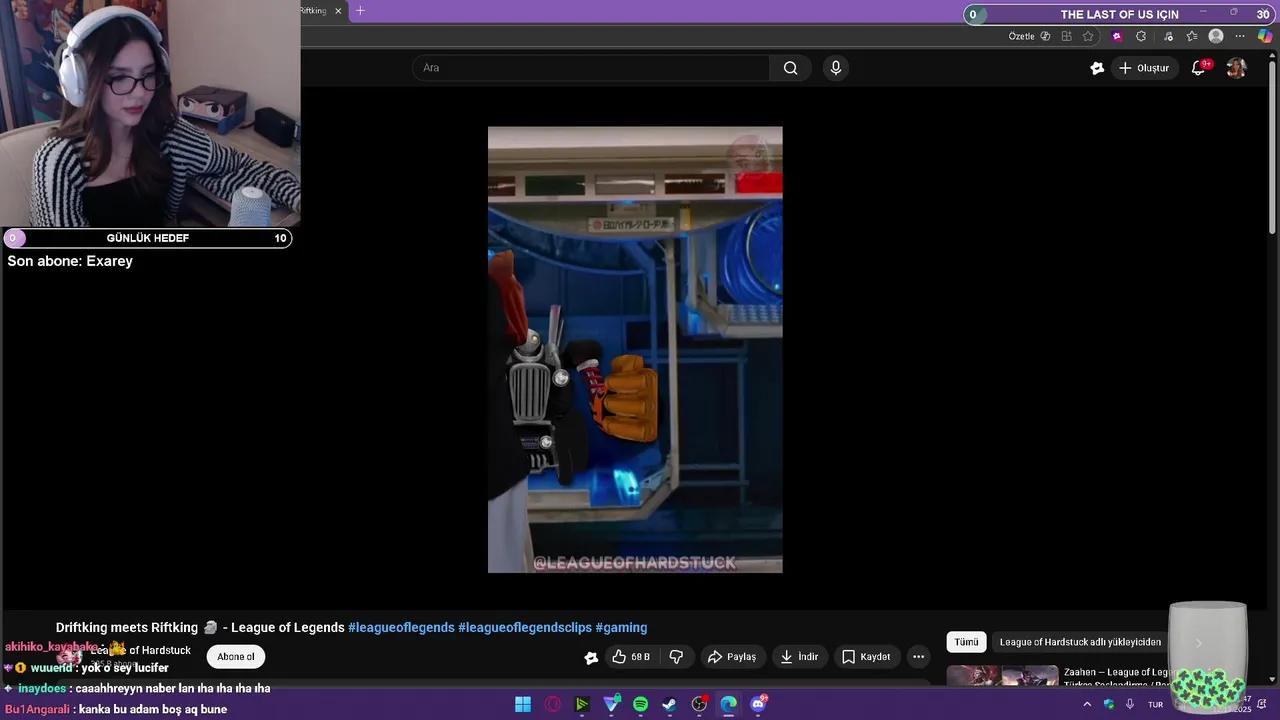Screen dimensions: 1280x720
Task: Open Discord from the taskbar
Action: point(759,704)
